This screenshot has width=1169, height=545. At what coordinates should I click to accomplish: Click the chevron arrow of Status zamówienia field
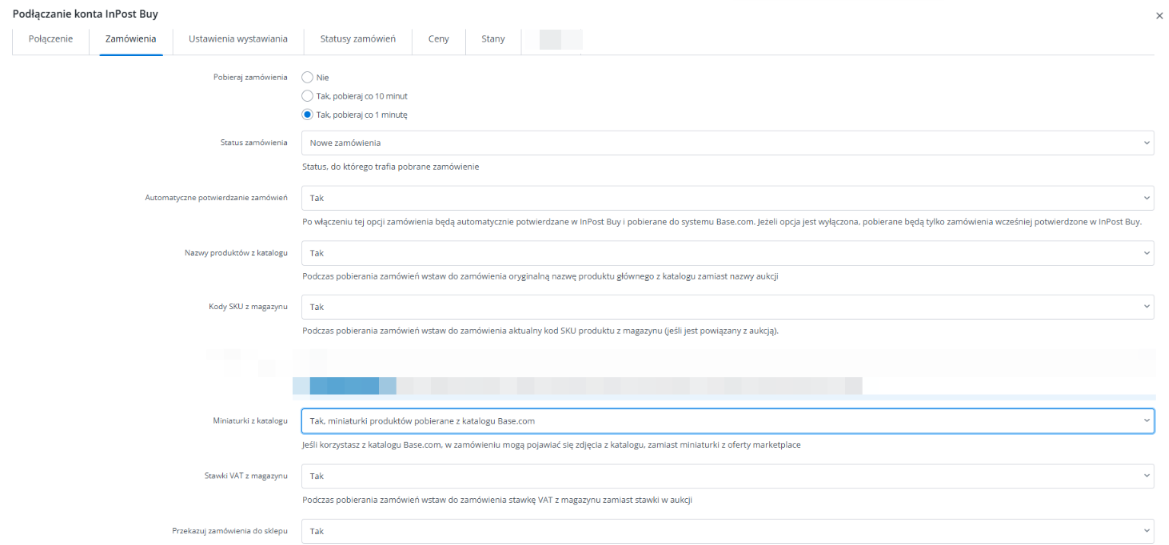coord(1146,144)
